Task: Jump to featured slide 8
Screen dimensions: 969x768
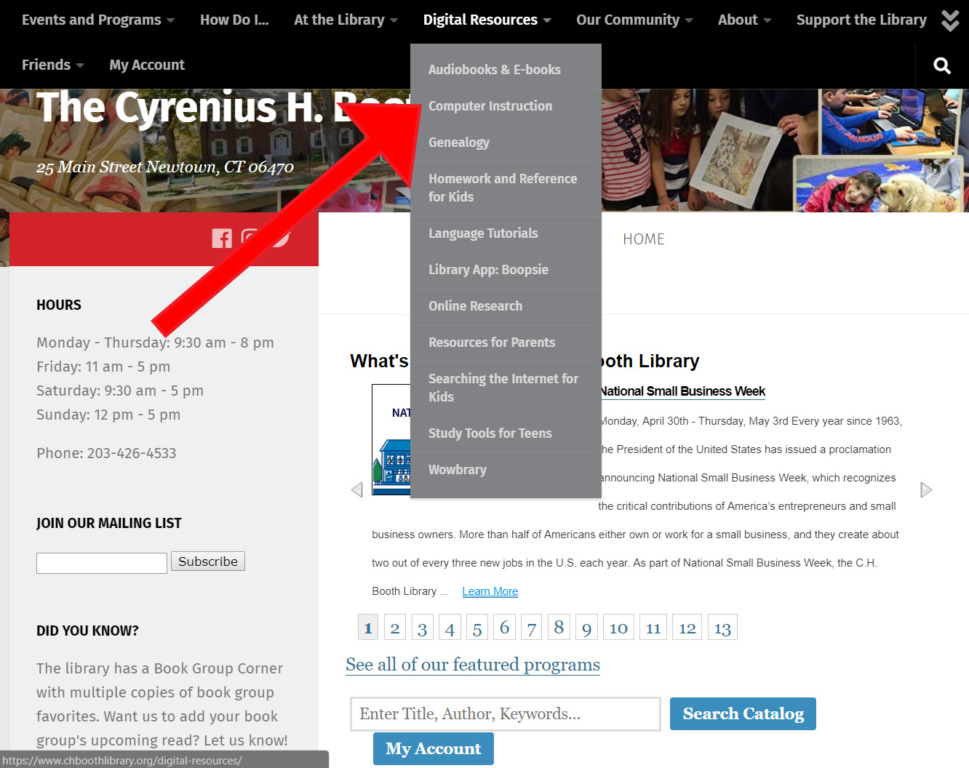Action: (559, 628)
